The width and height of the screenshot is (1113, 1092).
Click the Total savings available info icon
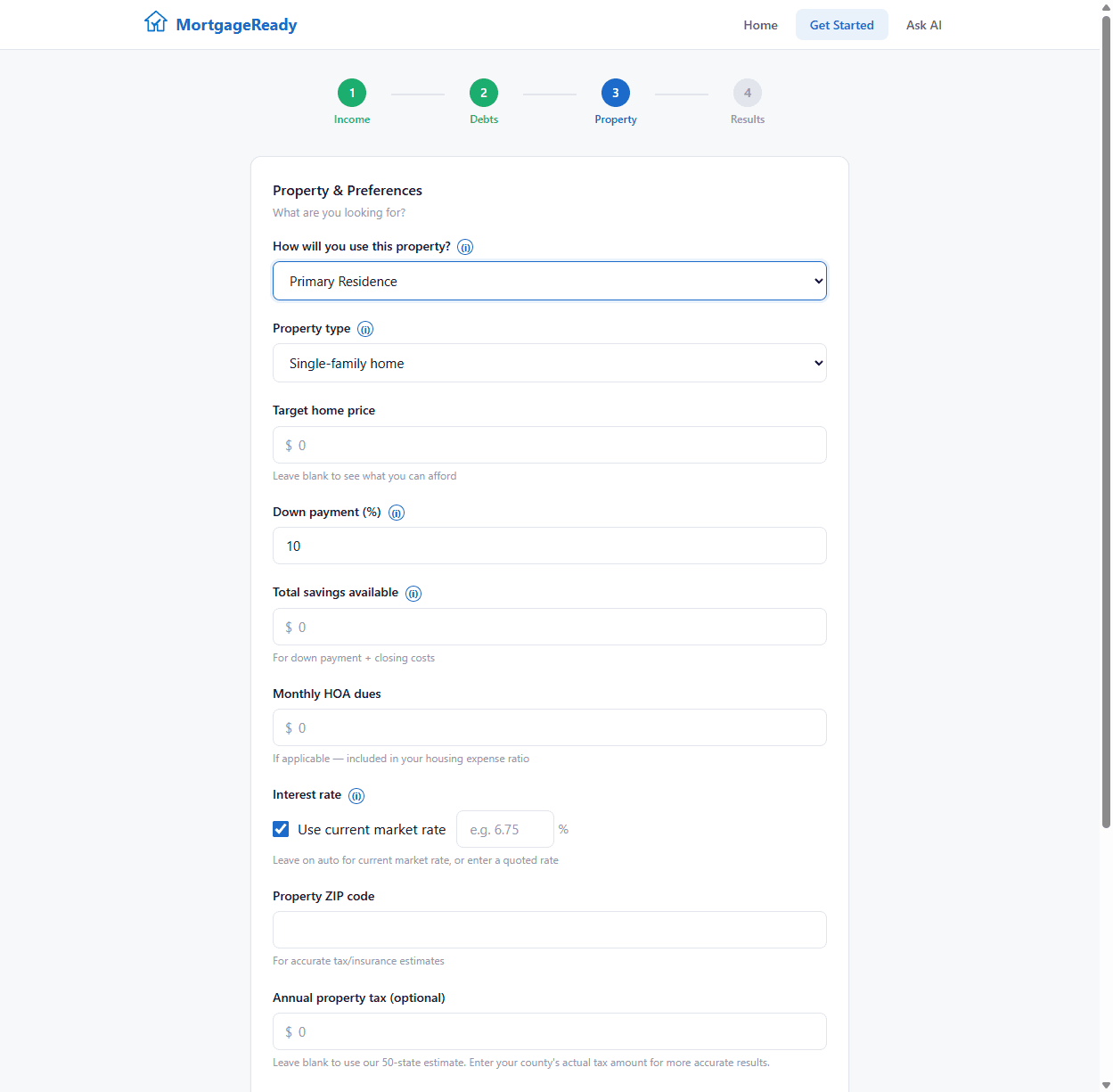coord(413,593)
